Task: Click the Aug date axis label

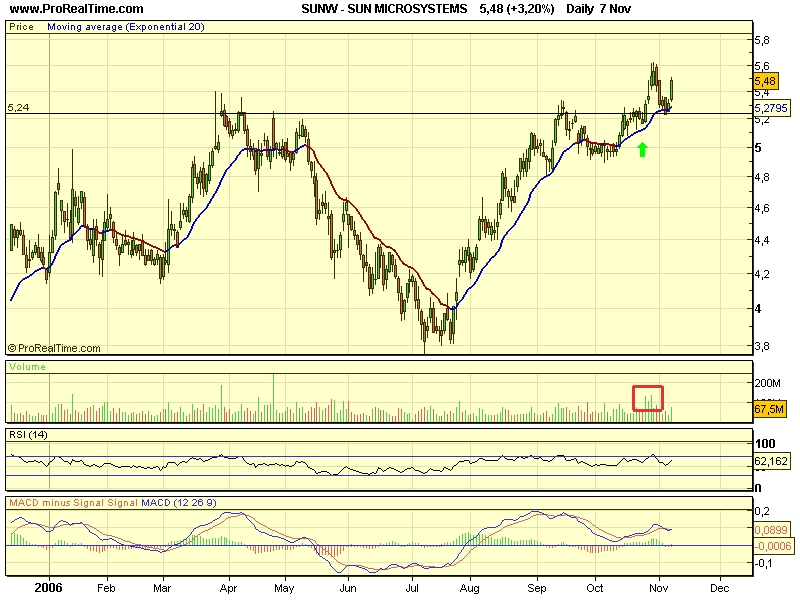Action: [469, 588]
